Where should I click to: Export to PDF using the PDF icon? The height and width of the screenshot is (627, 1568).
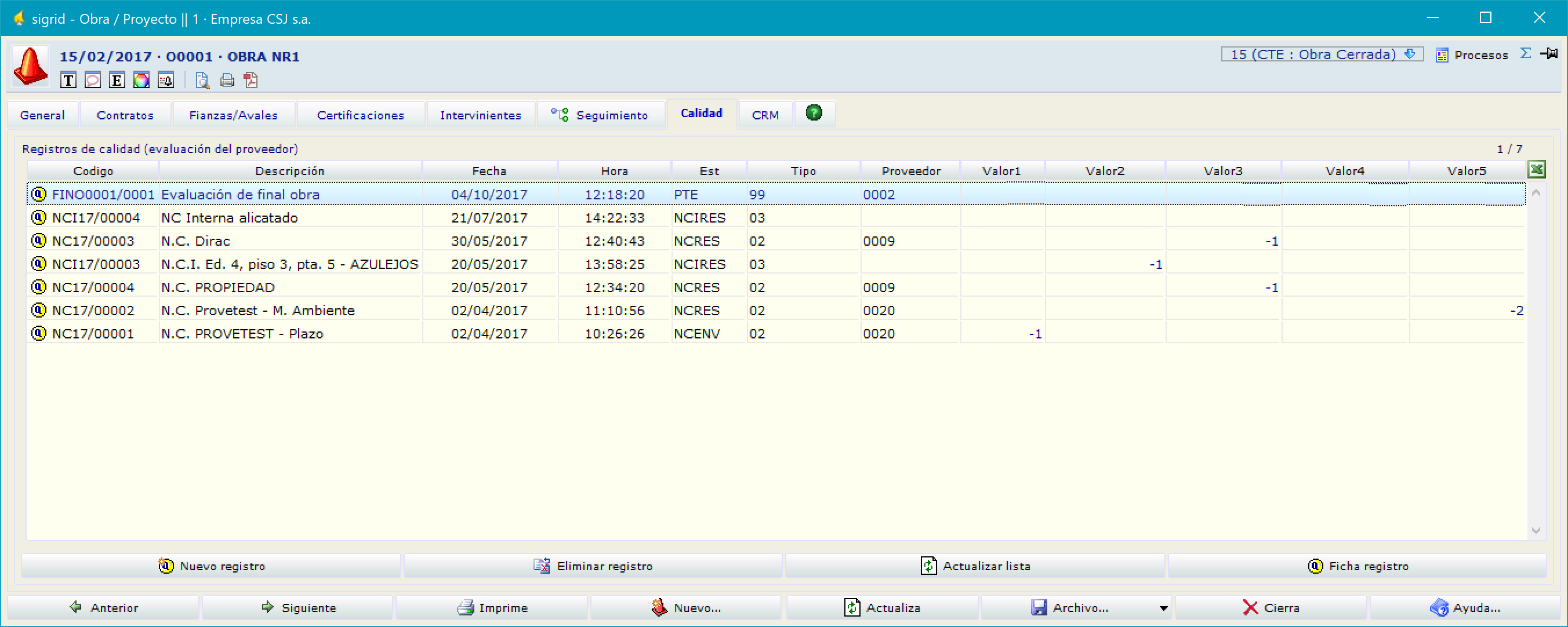tap(251, 81)
